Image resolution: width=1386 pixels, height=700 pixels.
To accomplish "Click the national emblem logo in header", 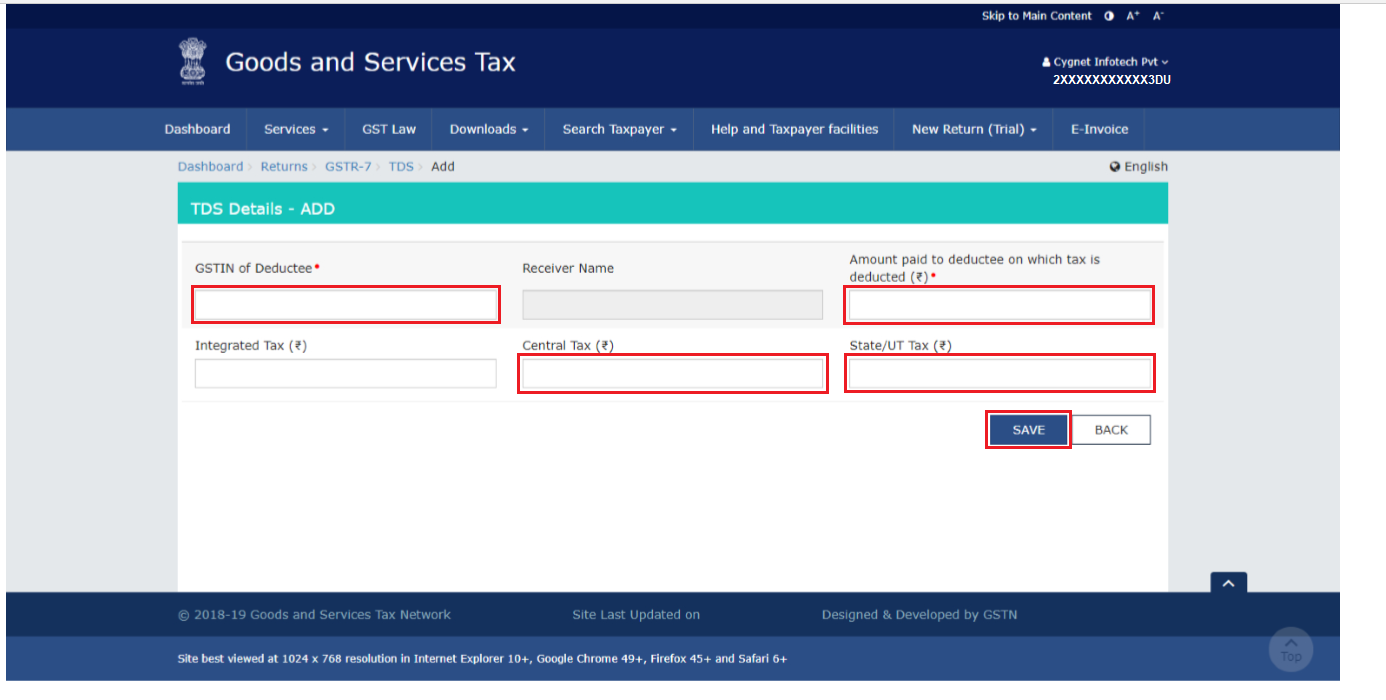I will click(x=192, y=62).
